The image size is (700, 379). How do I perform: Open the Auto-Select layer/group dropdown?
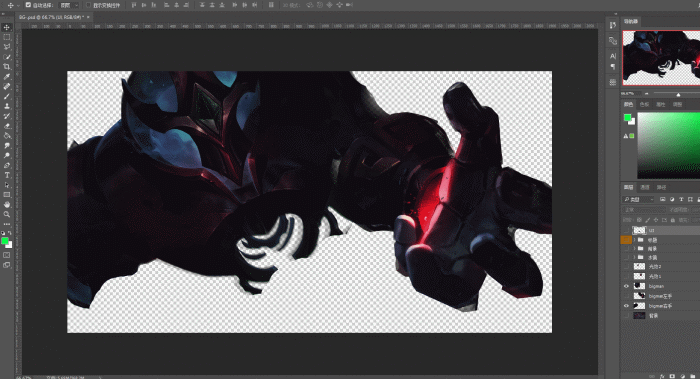coord(69,5)
